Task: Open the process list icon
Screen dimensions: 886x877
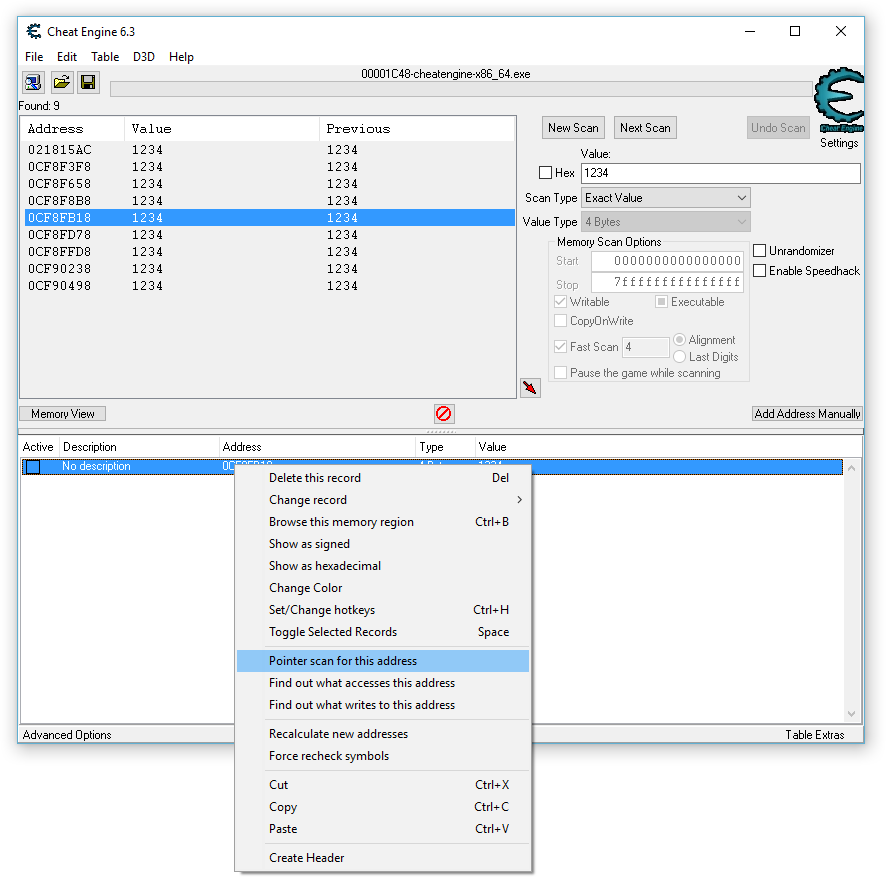Action: (x=33, y=83)
